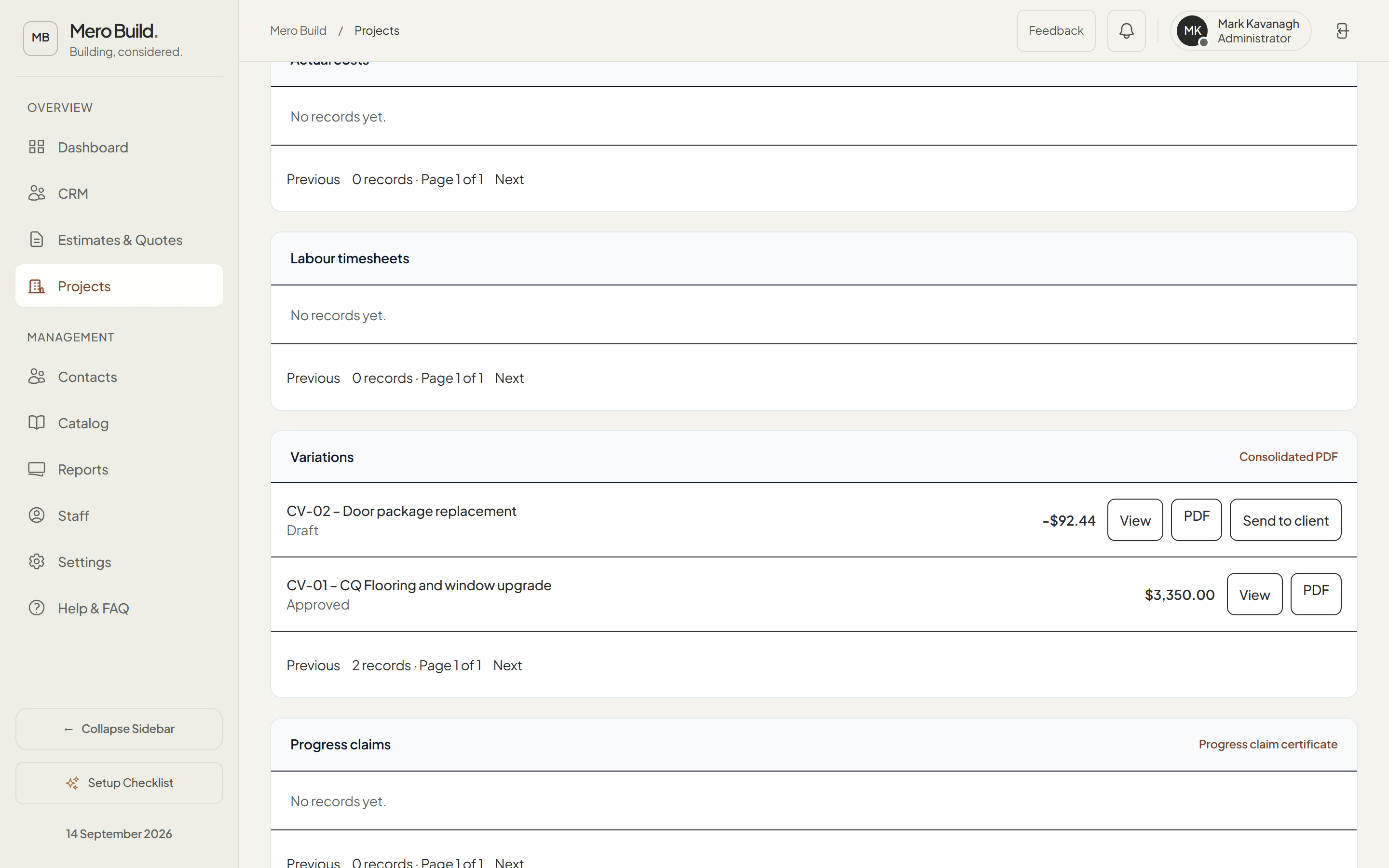The image size is (1389, 868).
Task: Click the Catalog book icon
Action: [37, 423]
